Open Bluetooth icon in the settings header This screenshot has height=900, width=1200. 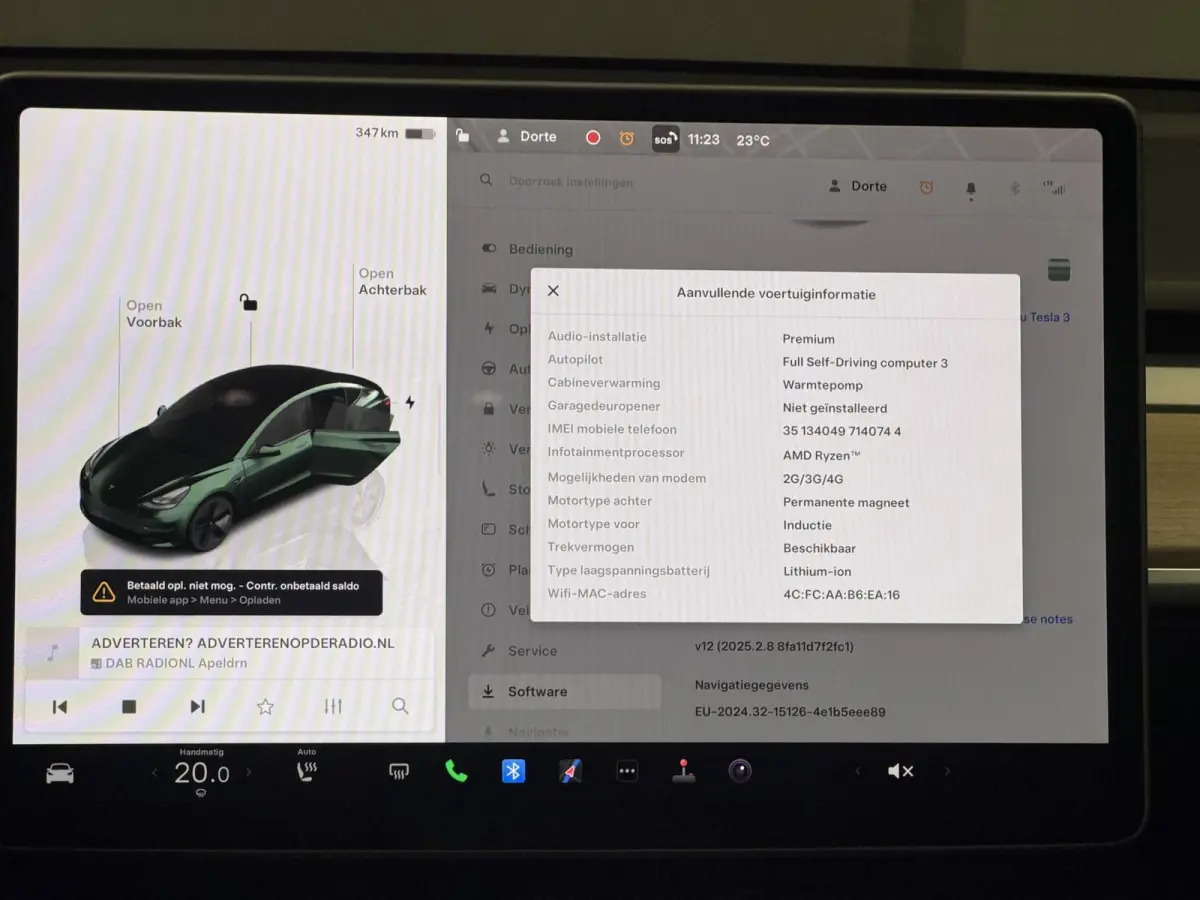click(1013, 188)
